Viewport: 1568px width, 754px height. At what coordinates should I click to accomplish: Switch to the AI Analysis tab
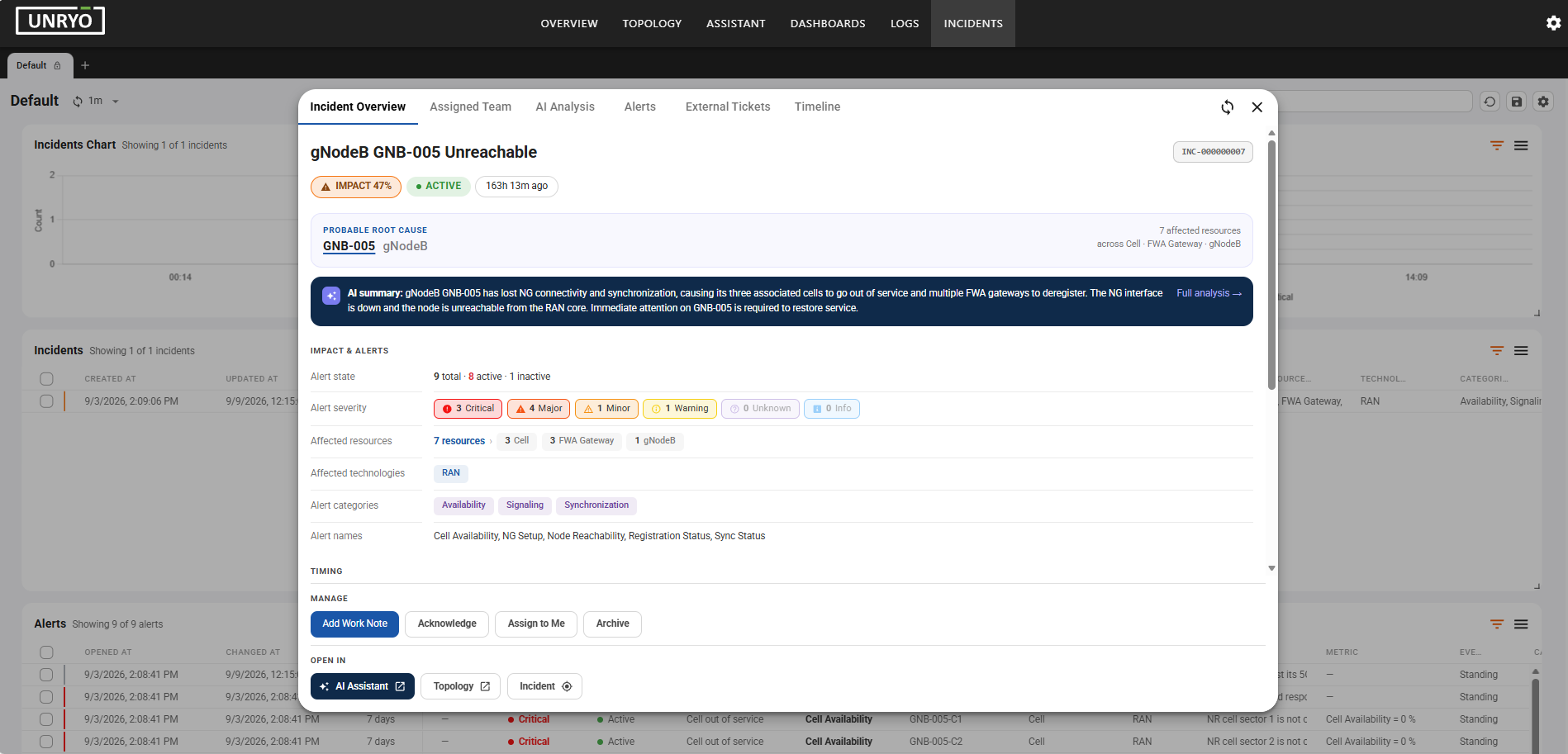[565, 107]
